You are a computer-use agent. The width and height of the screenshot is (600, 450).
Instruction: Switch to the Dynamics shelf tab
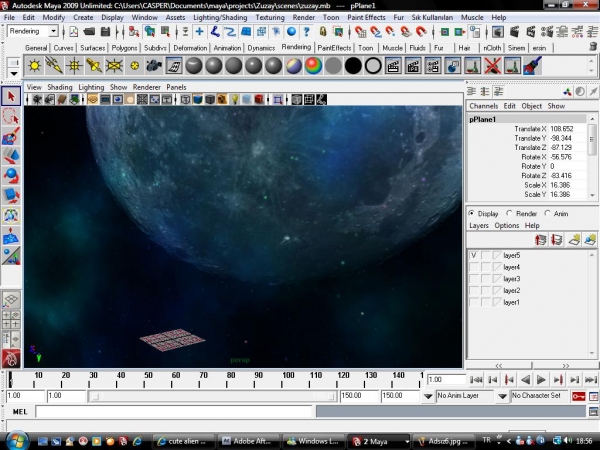[261, 48]
